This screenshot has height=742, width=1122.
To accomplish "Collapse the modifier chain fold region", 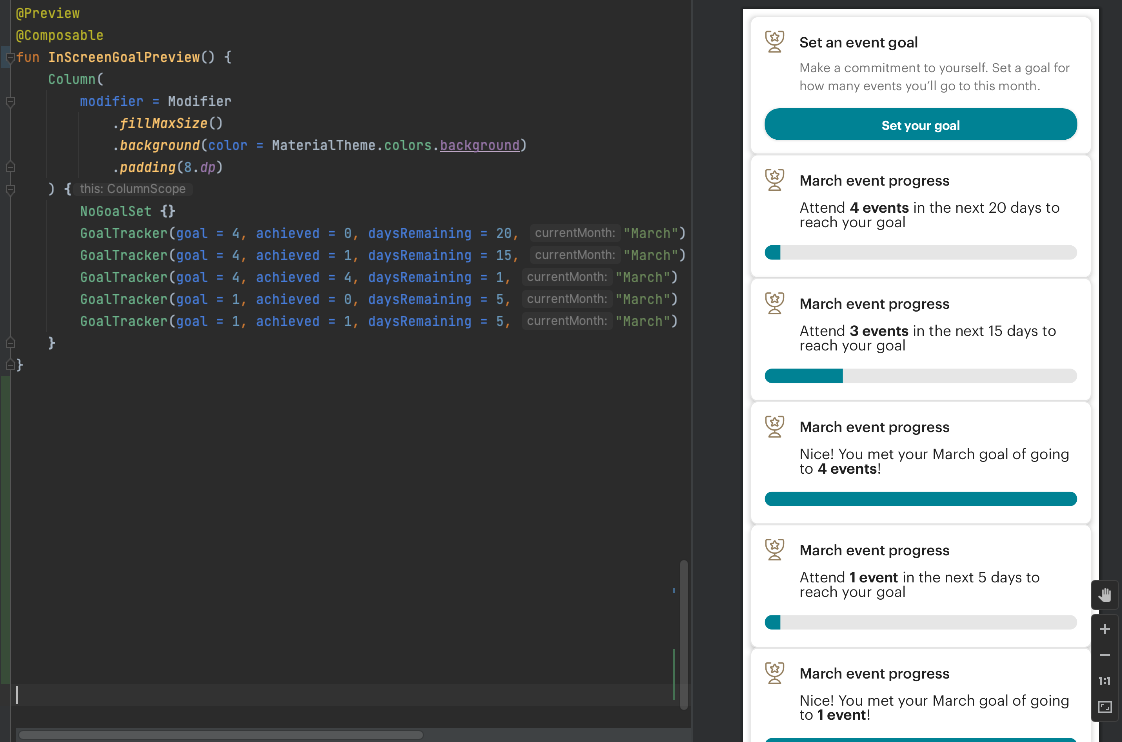I will point(10,101).
